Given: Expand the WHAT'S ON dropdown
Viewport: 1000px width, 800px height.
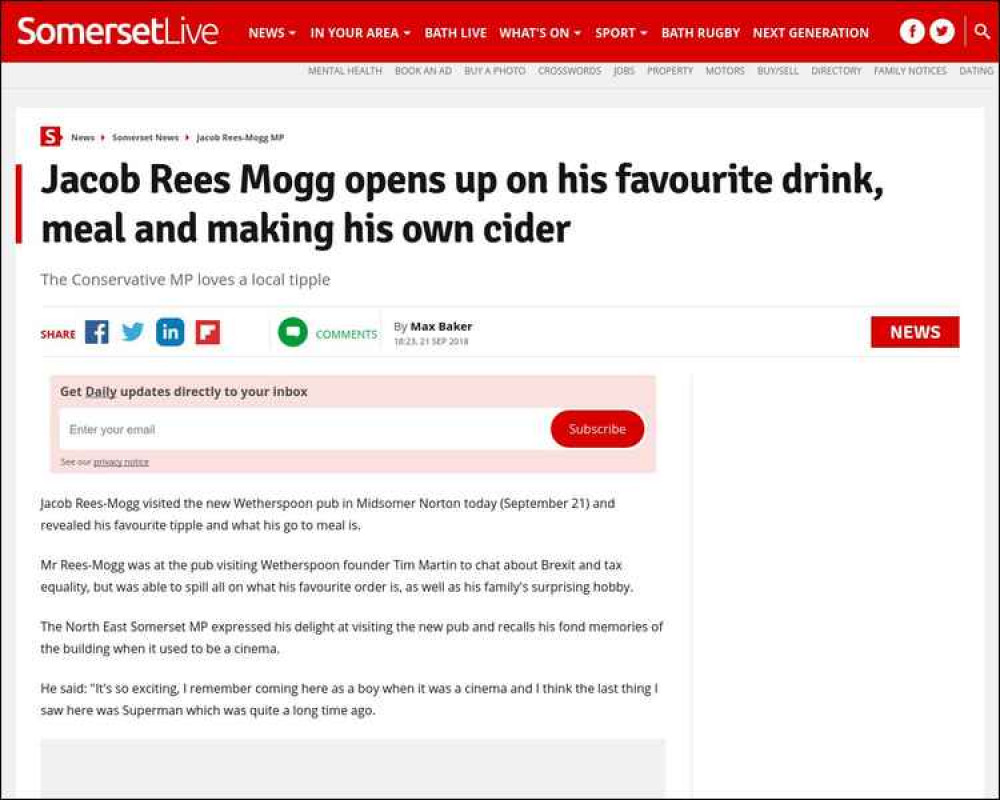Looking at the screenshot, I should pos(540,33).
